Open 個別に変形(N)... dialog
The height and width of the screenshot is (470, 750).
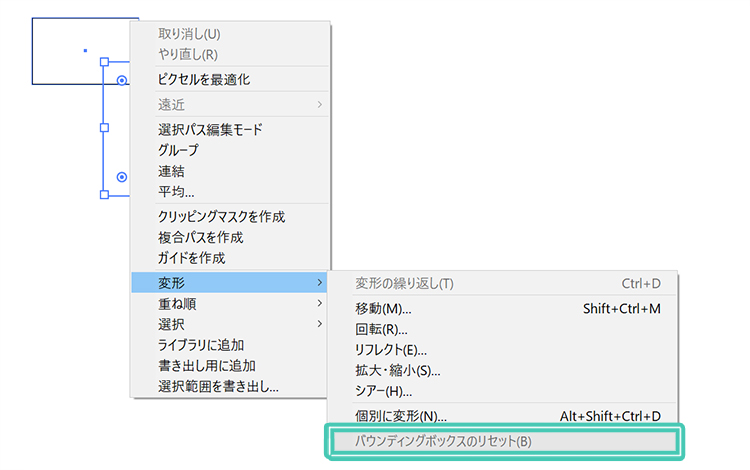click(x=503, y=416)
